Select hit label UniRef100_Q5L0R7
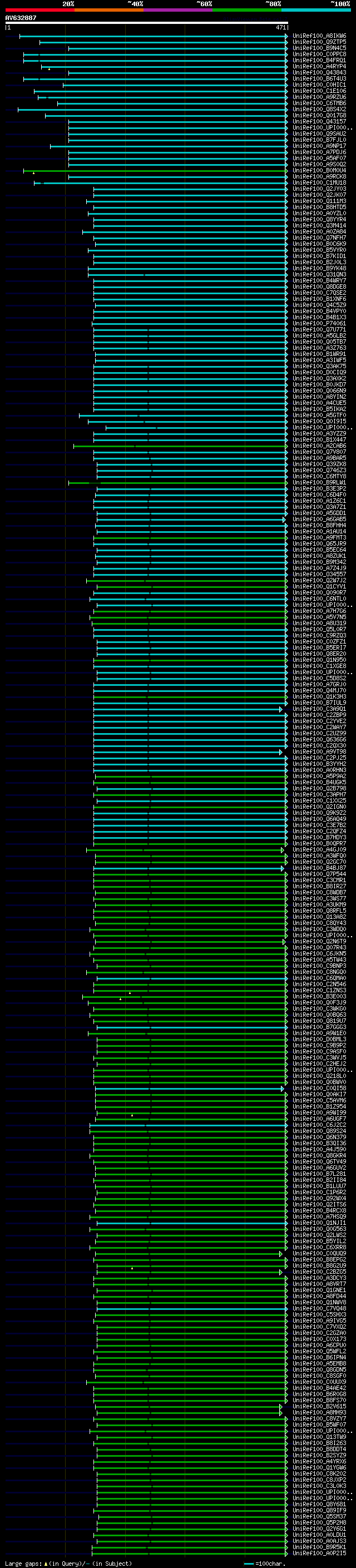The width and height of the screenshot is (356, 1568). (x=319, y=630)
